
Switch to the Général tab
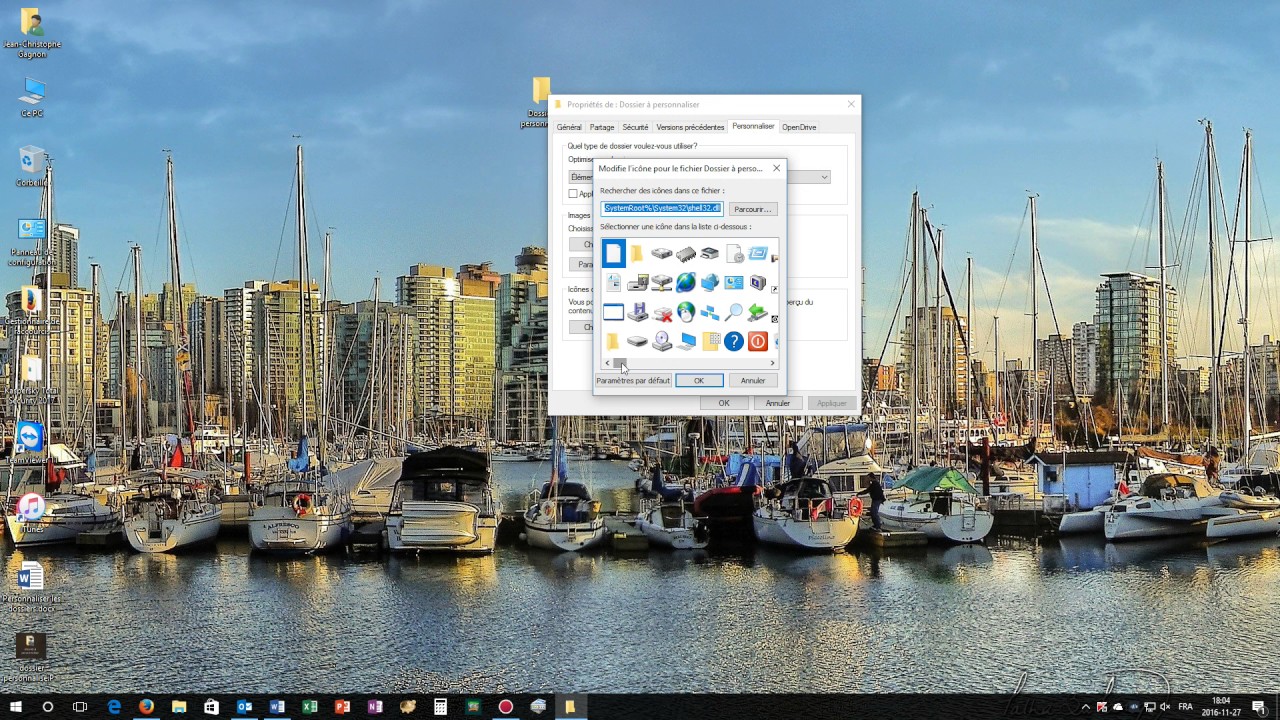569,127
